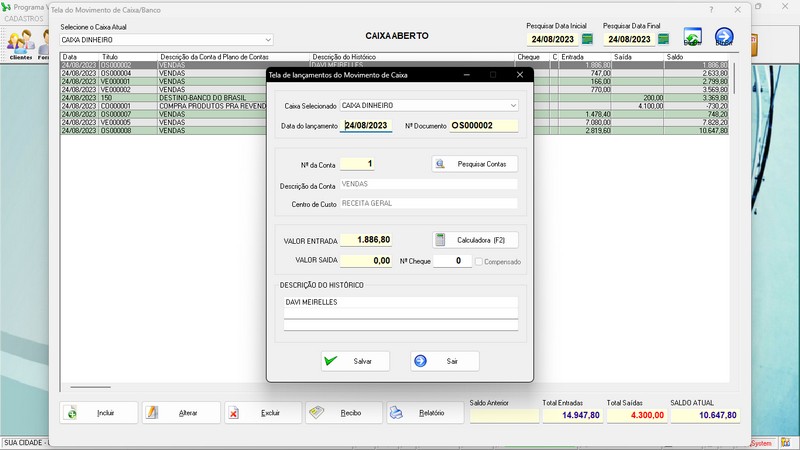The height and width of the screenshot is (450, 800).
Task: Click the green refresh search icon
Action: [692, 37]
